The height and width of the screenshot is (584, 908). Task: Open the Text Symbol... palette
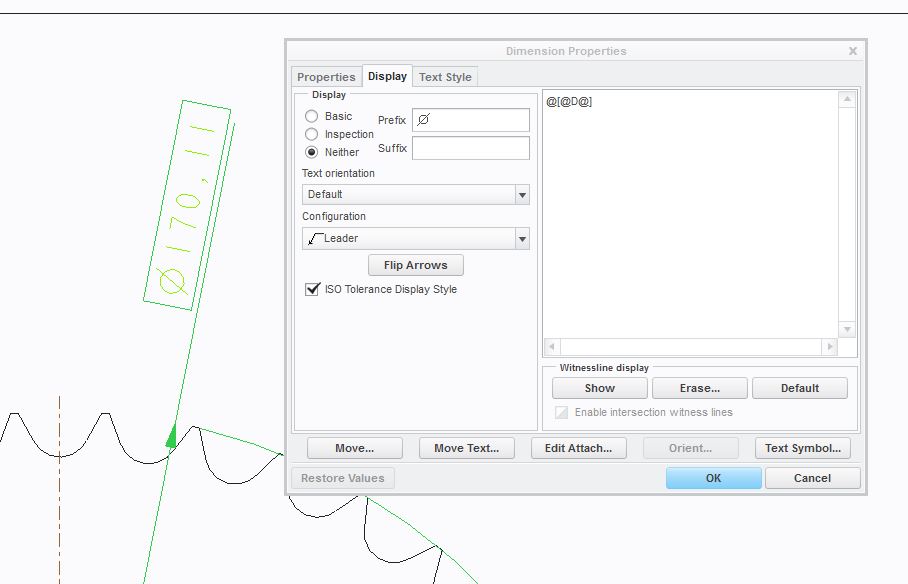pyautogui.click(x=803, y=448)
